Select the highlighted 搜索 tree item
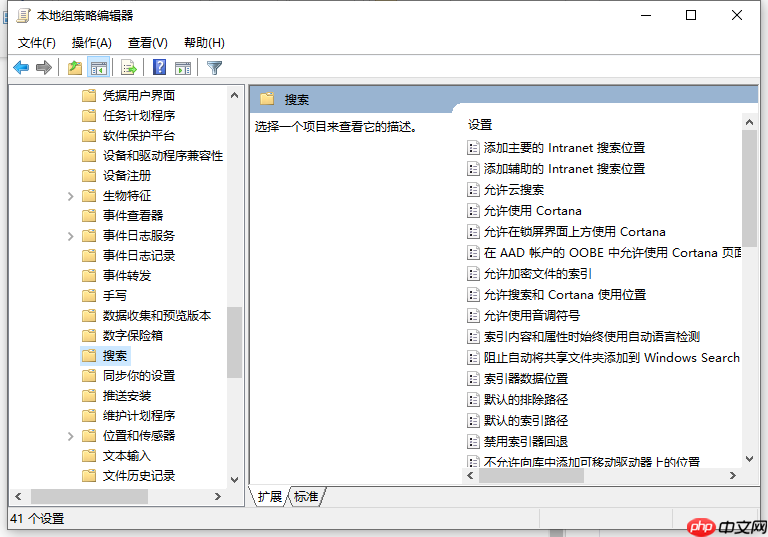 coord(115,356)
